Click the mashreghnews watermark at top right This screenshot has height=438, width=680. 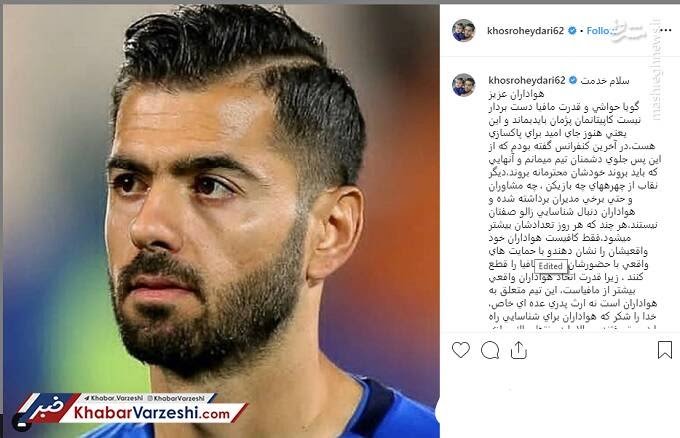click(x=656, y=69)
